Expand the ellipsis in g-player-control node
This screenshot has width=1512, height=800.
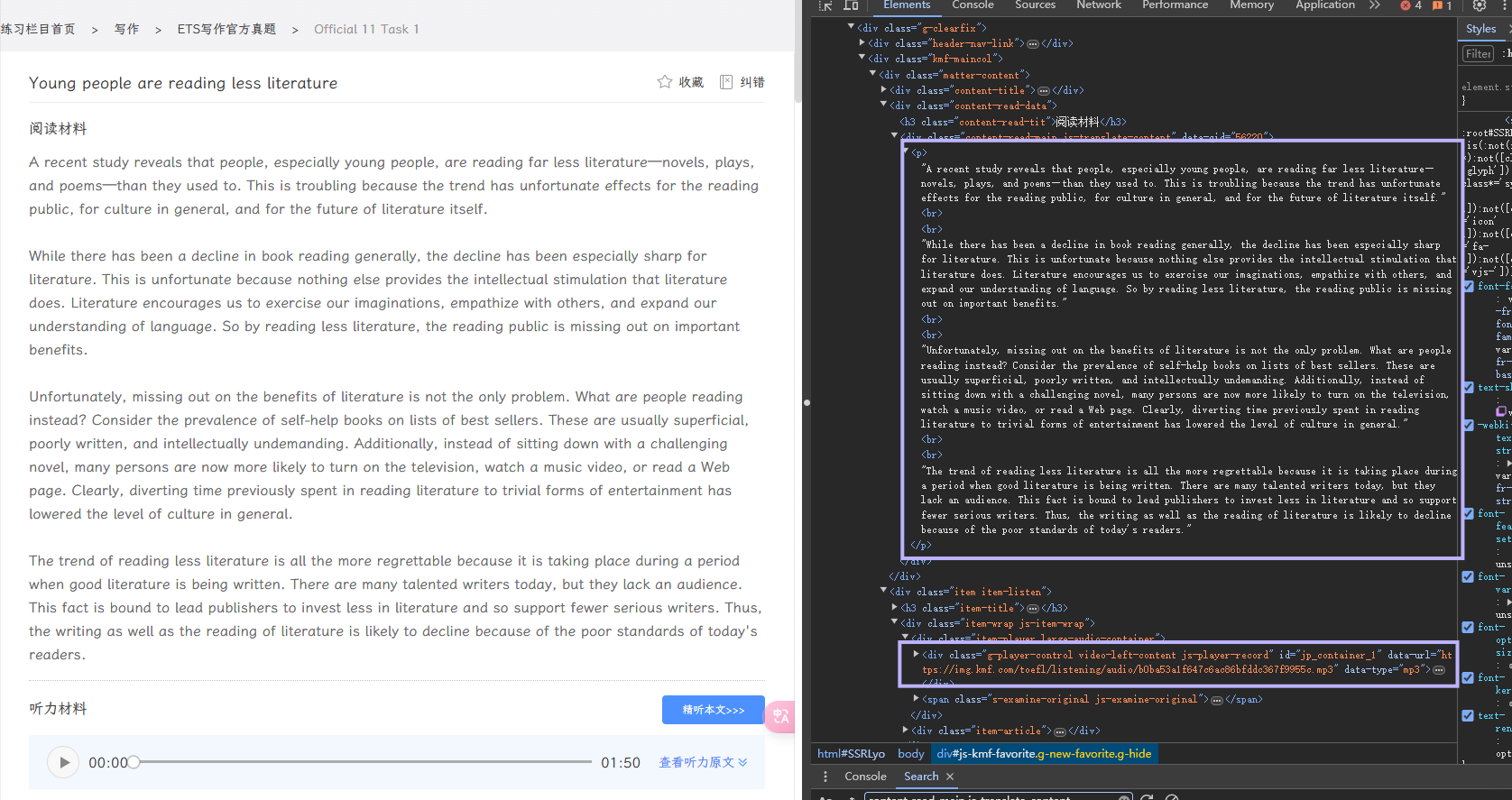click(x=1439, y=670)
